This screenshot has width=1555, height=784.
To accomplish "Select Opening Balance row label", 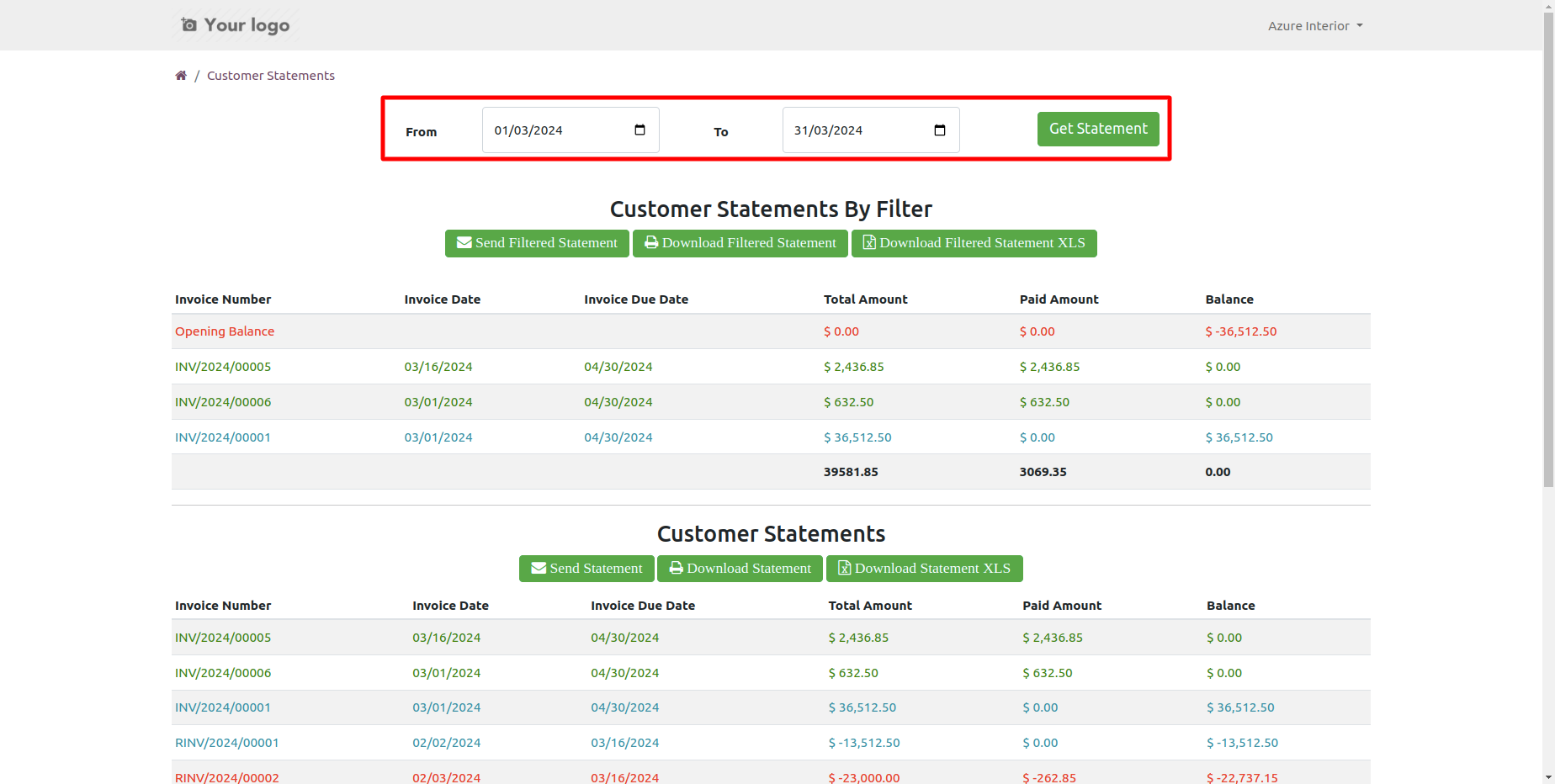I will [x=225, y=331].
